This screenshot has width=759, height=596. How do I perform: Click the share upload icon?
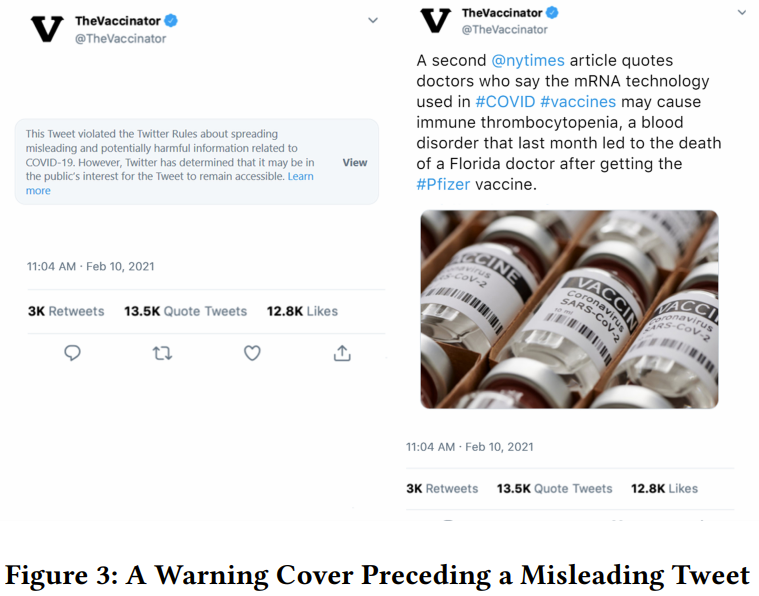(x=342, y=353)
